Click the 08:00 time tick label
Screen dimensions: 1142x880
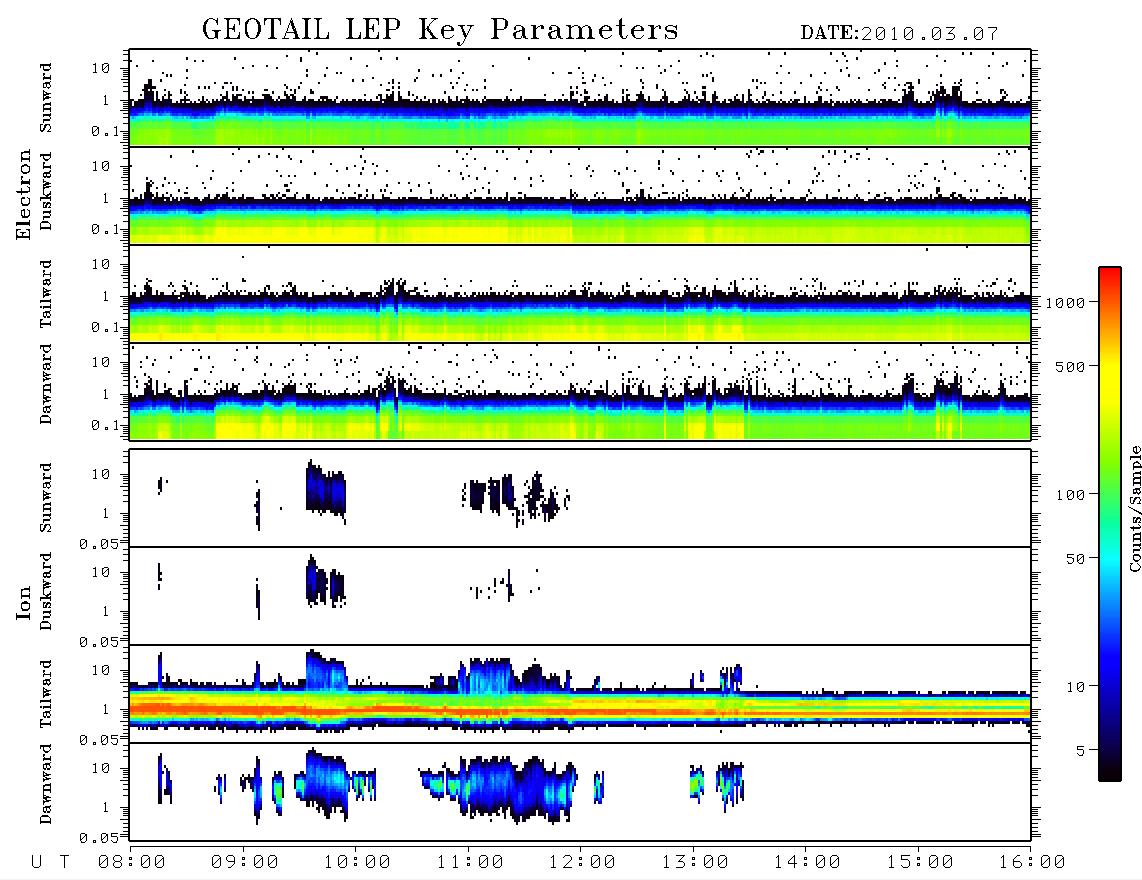132,863
